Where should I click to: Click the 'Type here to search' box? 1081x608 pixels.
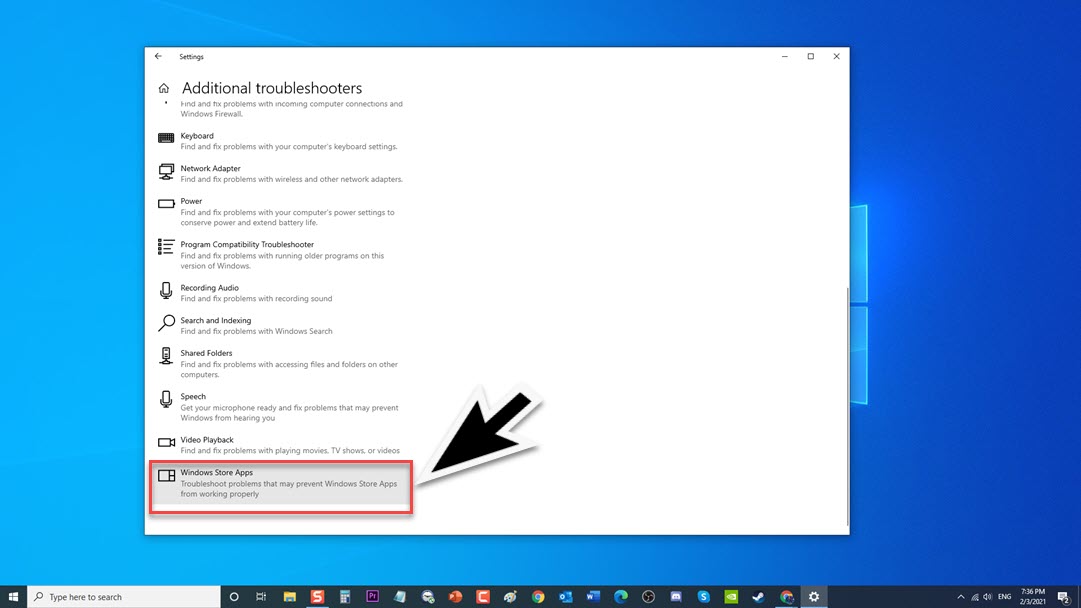(x=124, y=596)
